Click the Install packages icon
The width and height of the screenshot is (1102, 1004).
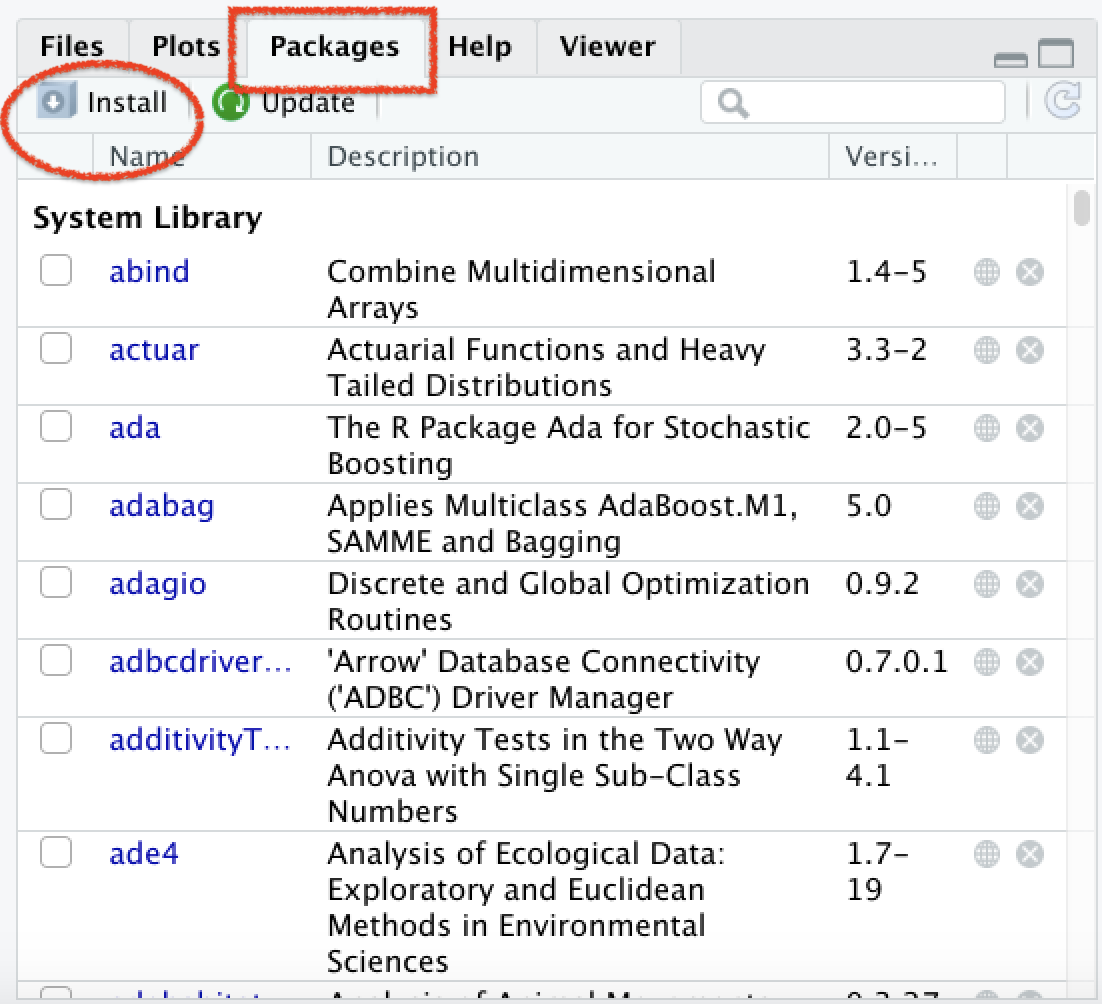[56, 102]
